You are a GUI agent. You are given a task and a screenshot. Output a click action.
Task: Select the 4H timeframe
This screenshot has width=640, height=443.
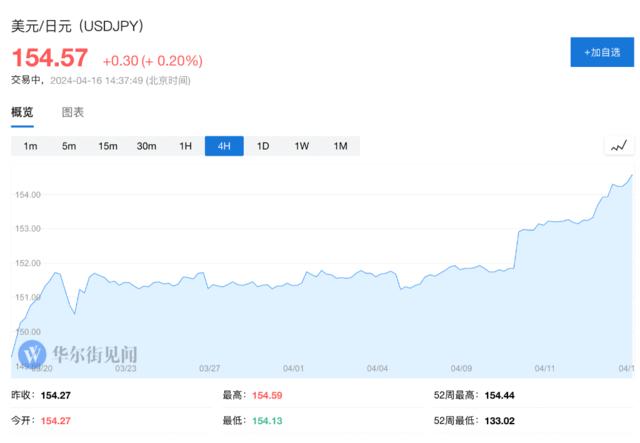click(224, 146)
